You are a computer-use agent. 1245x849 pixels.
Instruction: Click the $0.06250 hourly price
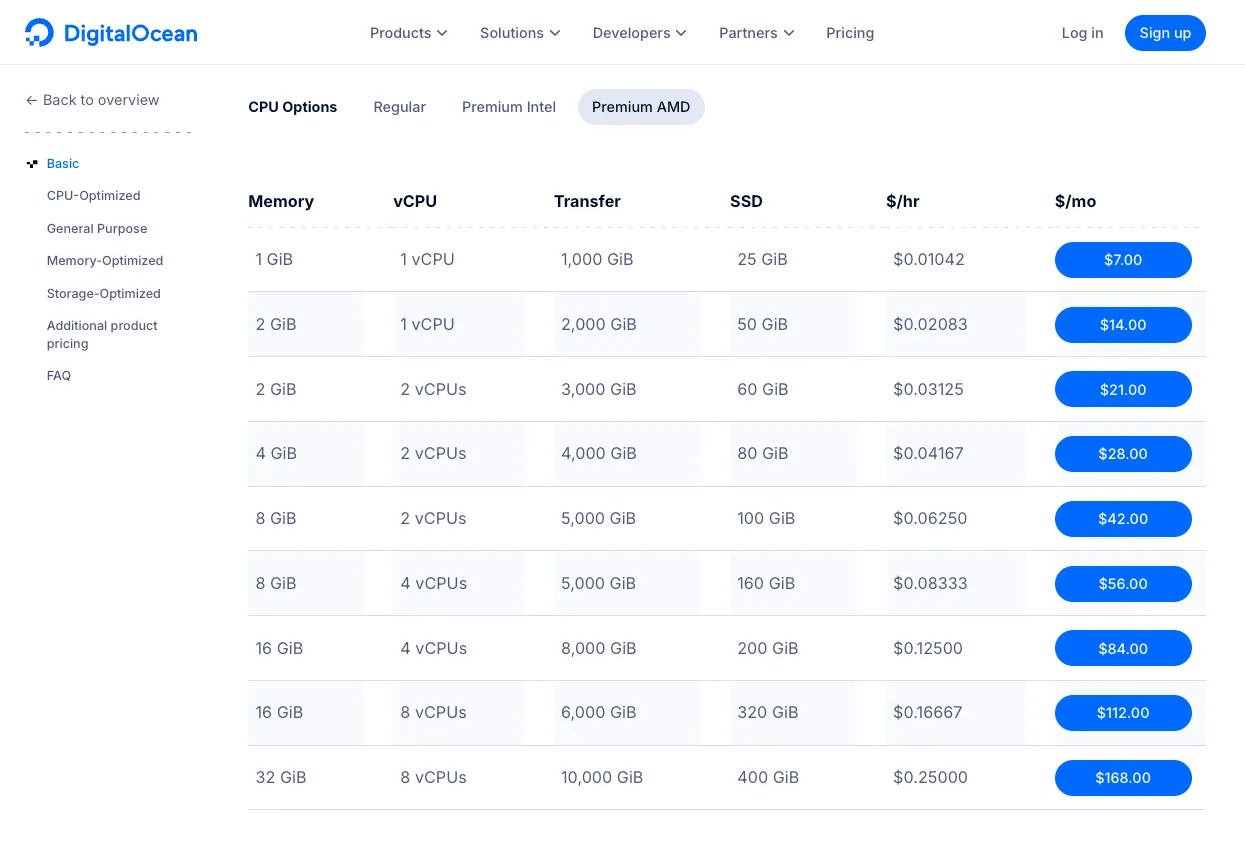(930, 518)
